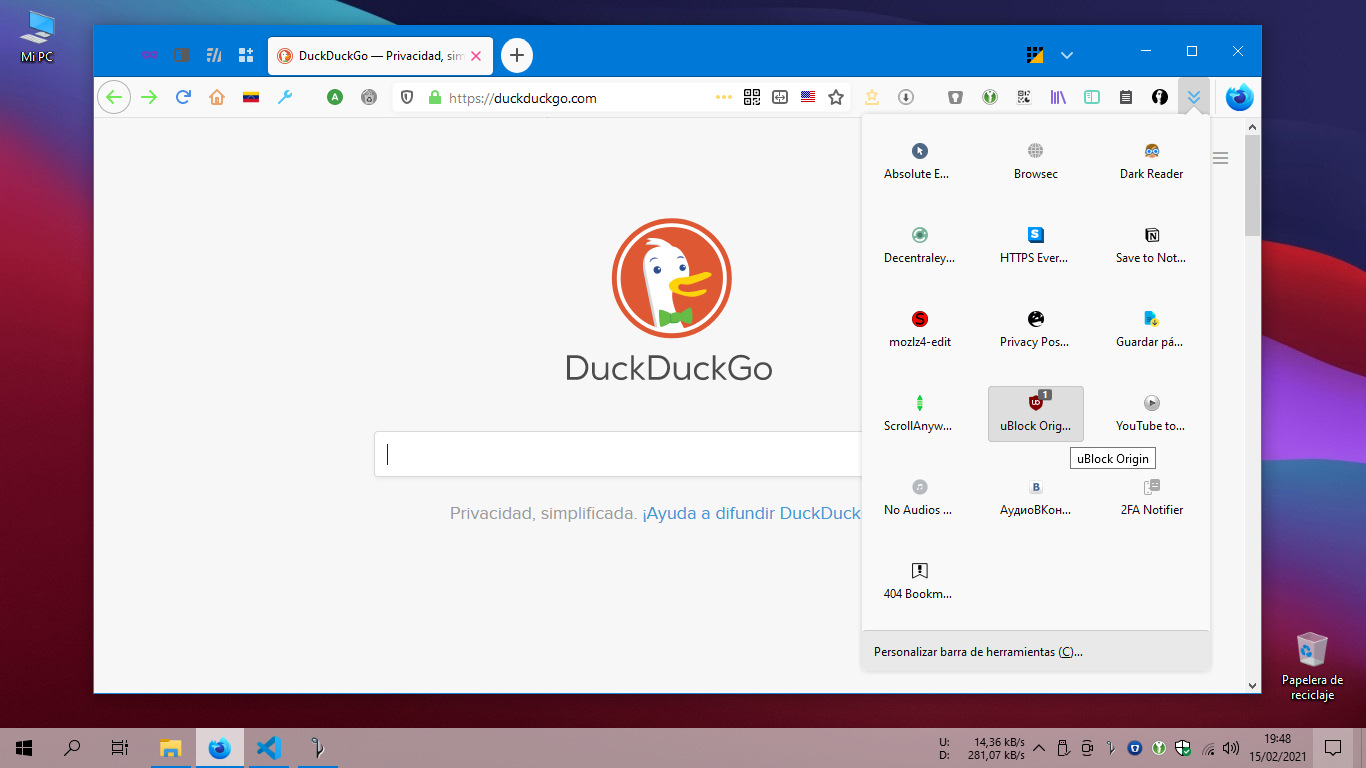Click the blue wrench toolbar icon
Viewport: 1366px width, 768px height.
285,97
